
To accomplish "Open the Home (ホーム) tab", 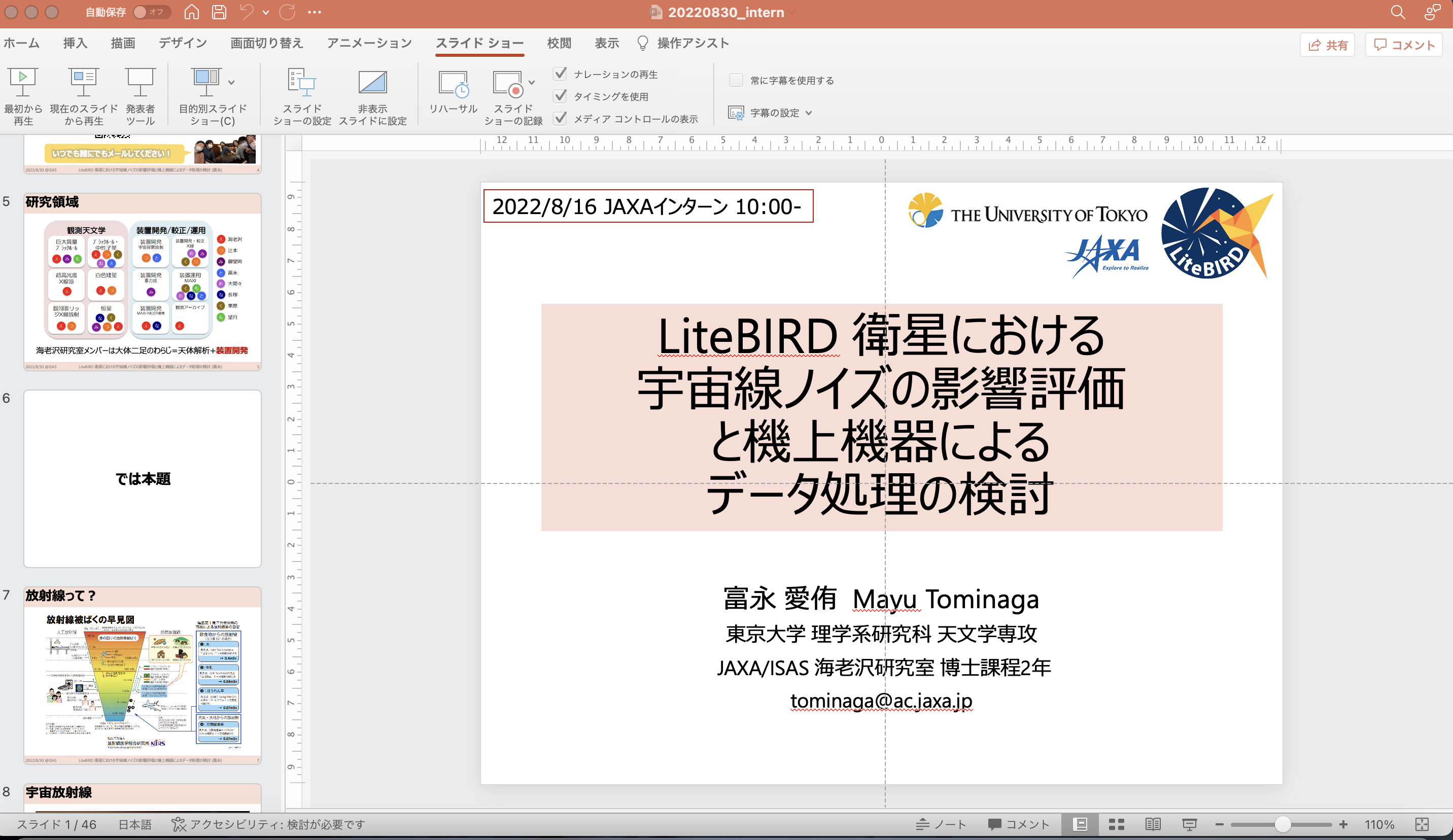I will click(21, 43).
